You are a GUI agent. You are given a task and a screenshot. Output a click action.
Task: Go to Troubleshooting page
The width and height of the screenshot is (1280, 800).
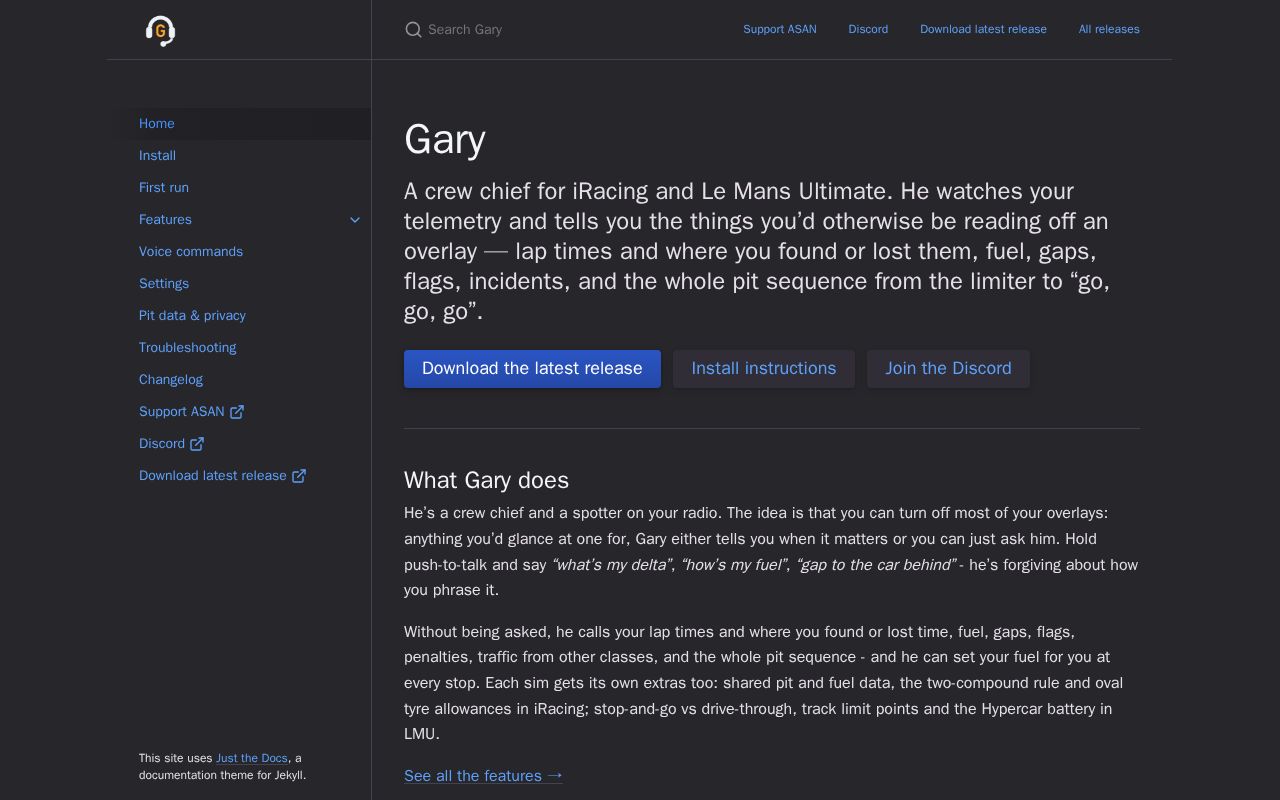[x=239, y=348]
